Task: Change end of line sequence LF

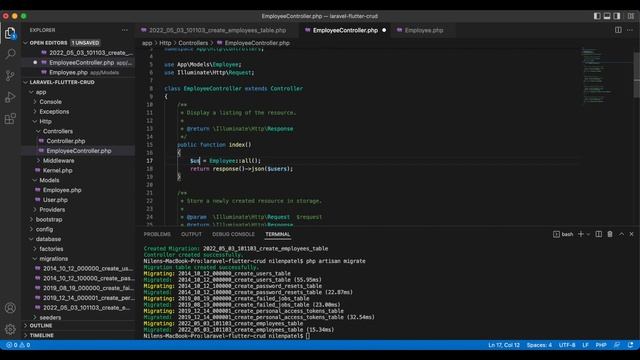Action: pos(585,345)
